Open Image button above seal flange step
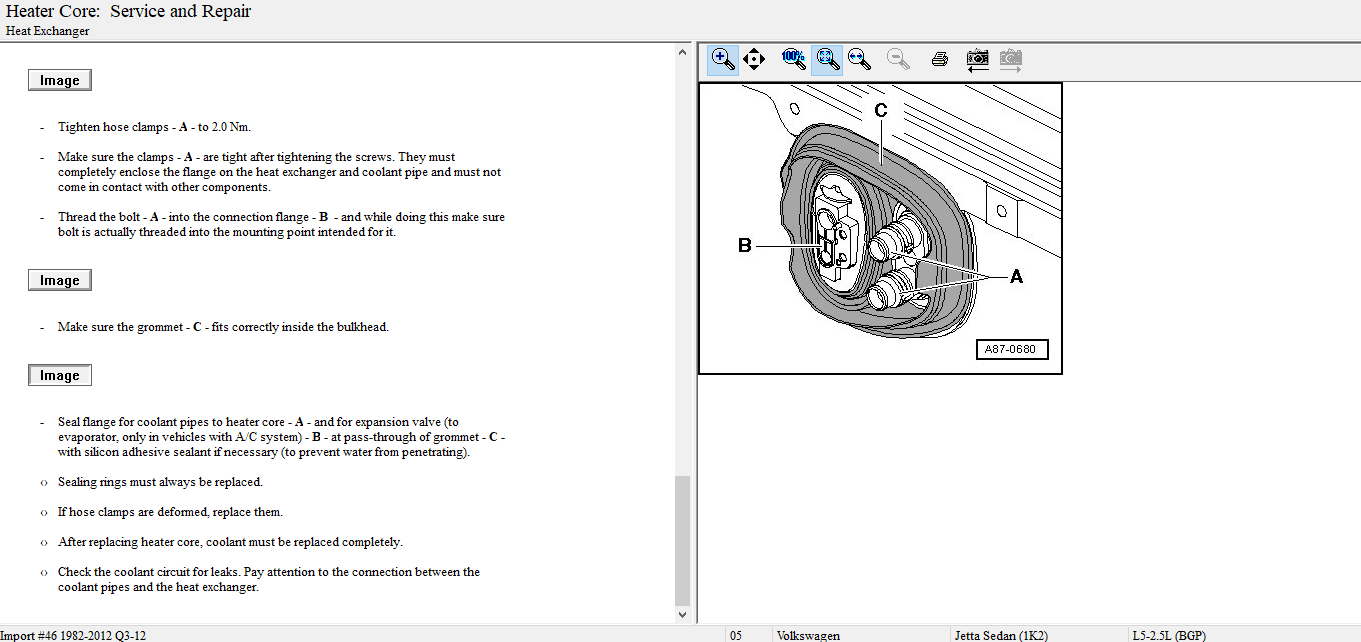 [x=60, y=376]
